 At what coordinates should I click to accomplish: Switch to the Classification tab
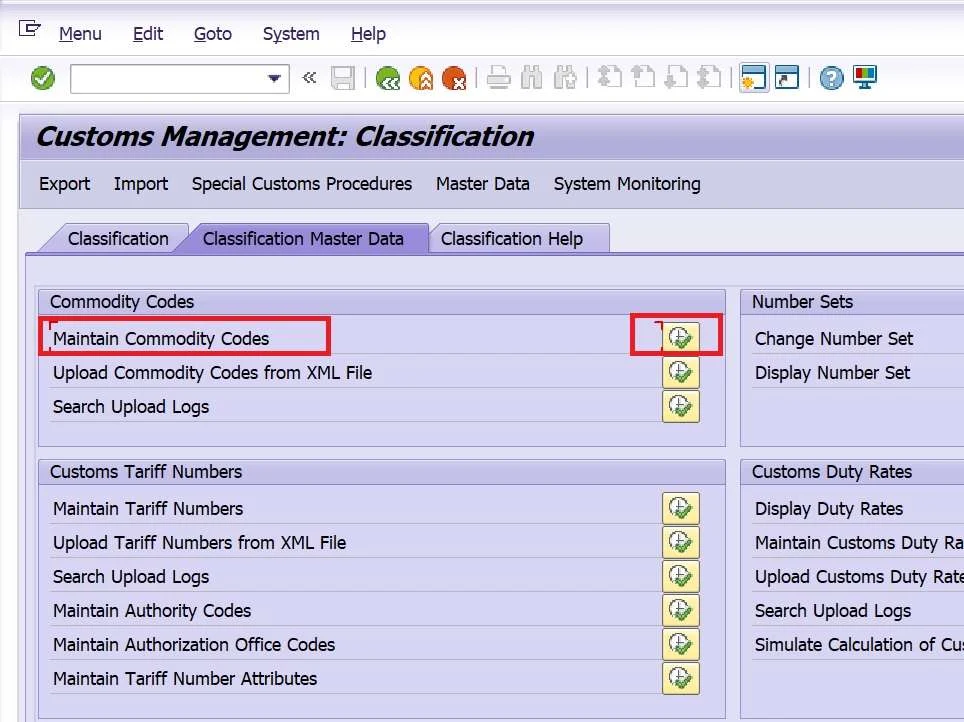pyautogui.click(x=118, y=239)
